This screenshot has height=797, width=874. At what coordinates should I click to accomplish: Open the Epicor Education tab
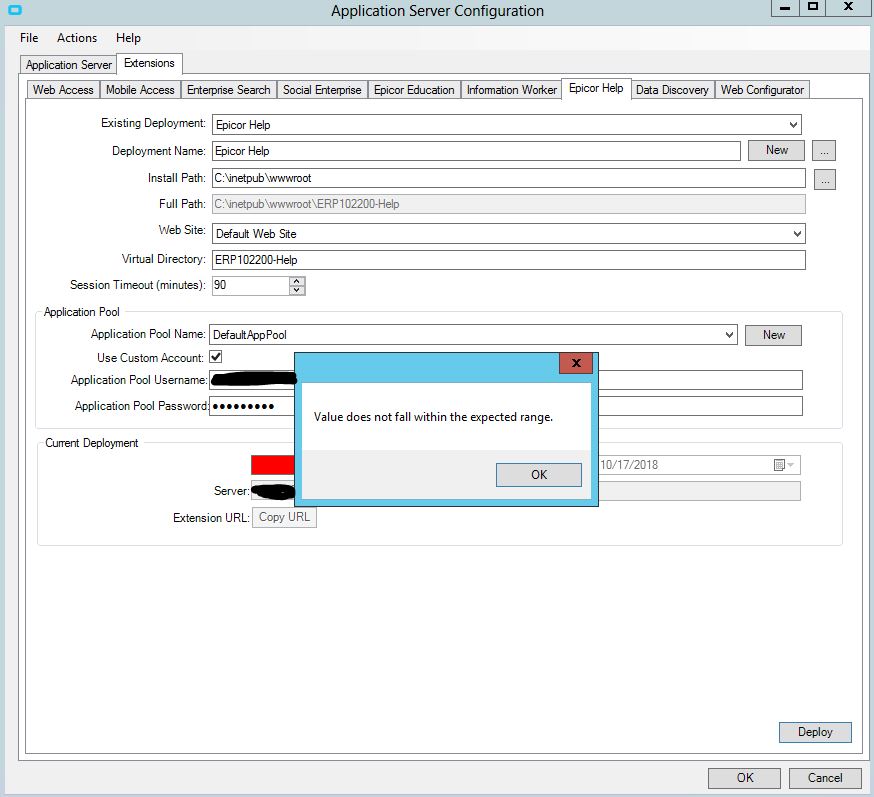coord(414,90)
